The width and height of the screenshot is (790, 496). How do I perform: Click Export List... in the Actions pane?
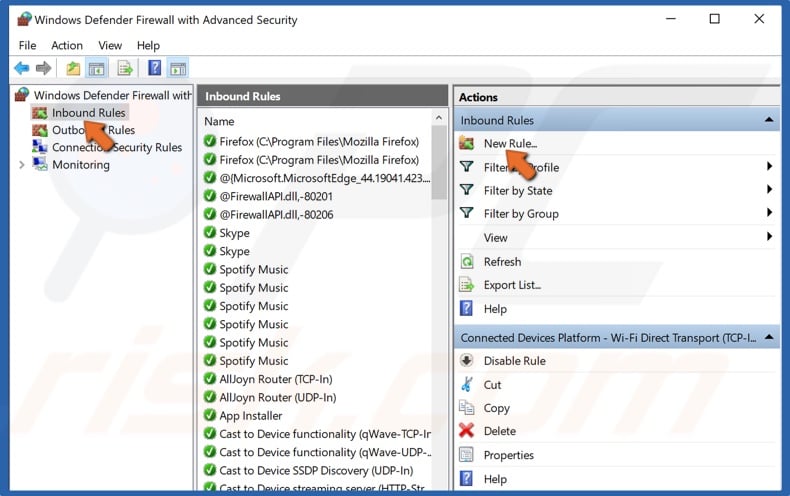click(512, 285)
